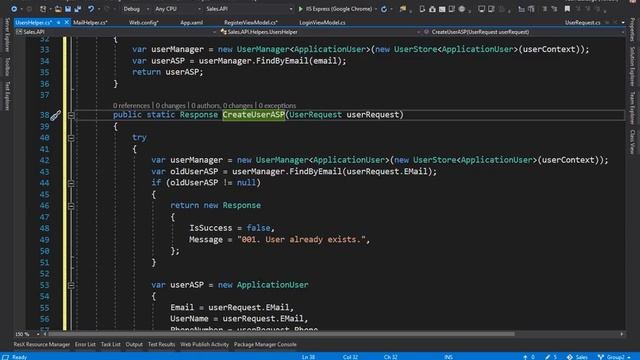
Task: Open the IIS Express browser target dropdown arrow
Action: [x=376, y=9]
